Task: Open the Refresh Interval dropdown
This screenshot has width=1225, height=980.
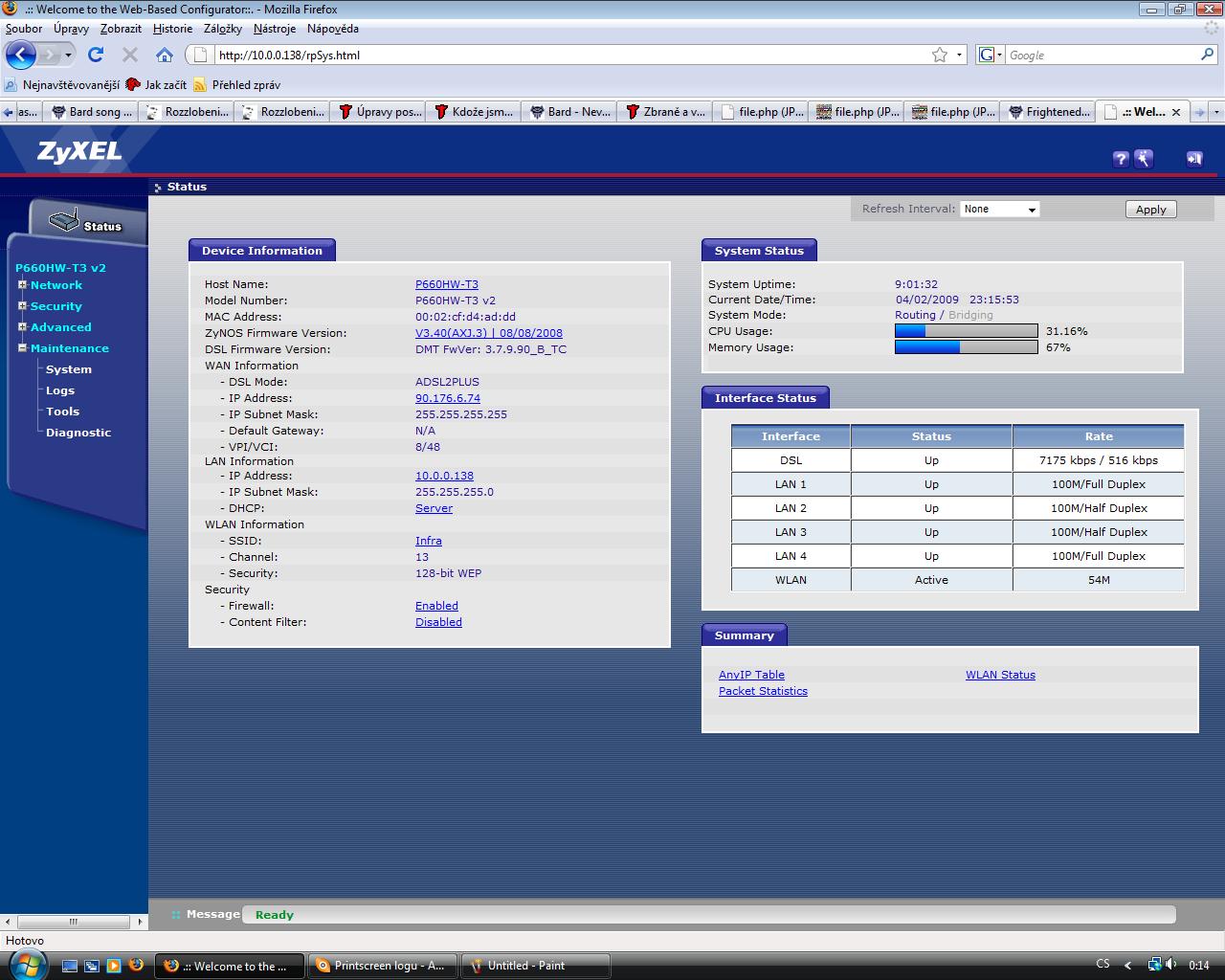Action: [1000, 209]
